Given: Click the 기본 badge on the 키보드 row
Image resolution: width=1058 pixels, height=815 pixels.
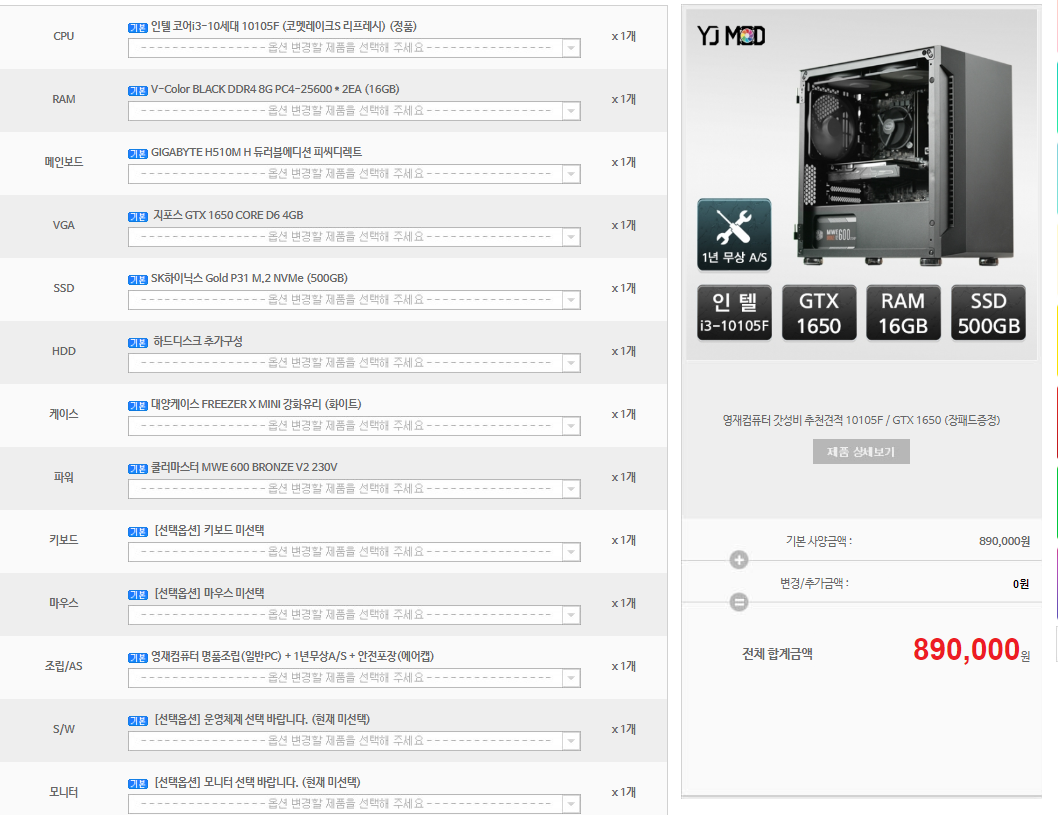Looking at the screenshot, I should [x=138, y=532].
